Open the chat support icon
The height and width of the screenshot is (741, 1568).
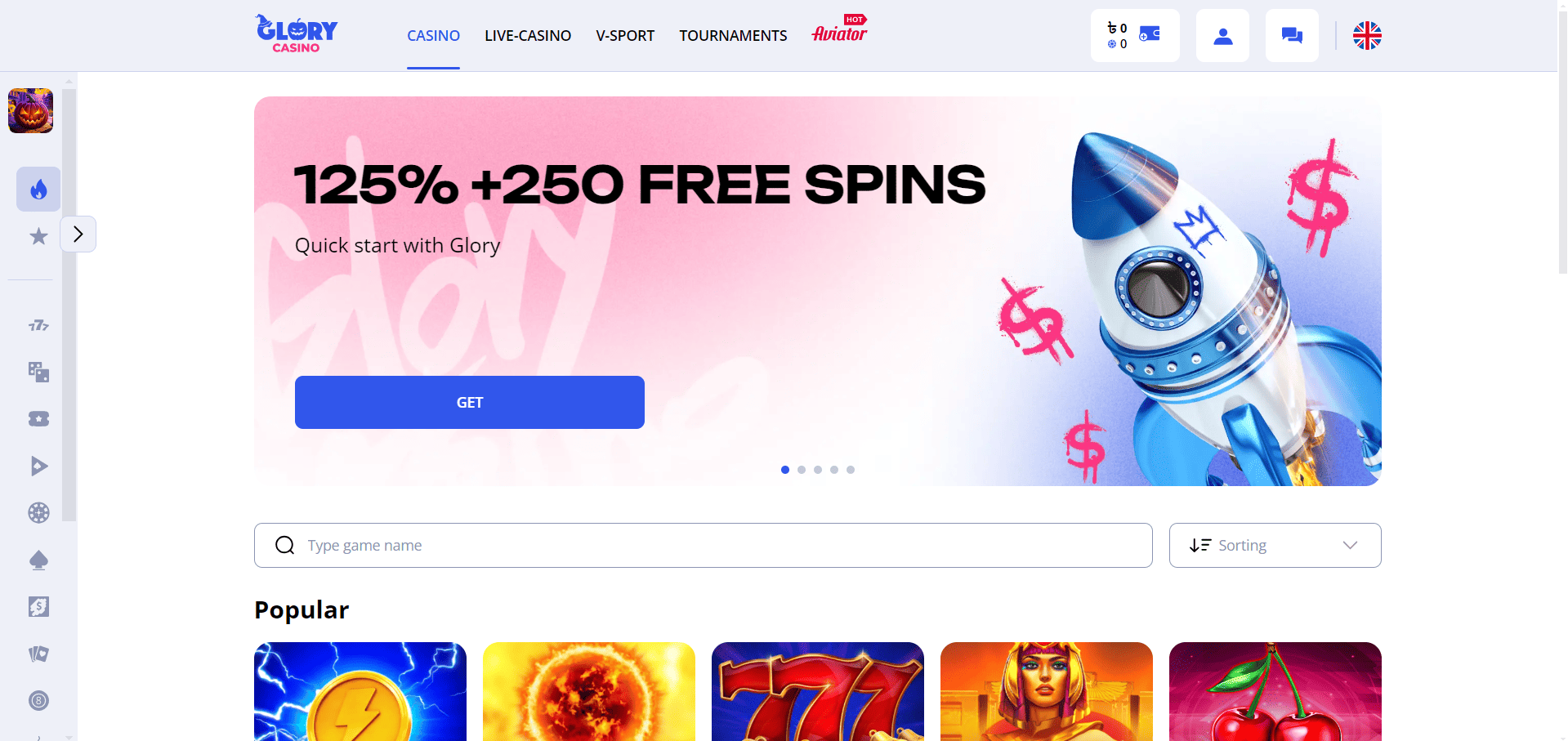coord(1292,36)
